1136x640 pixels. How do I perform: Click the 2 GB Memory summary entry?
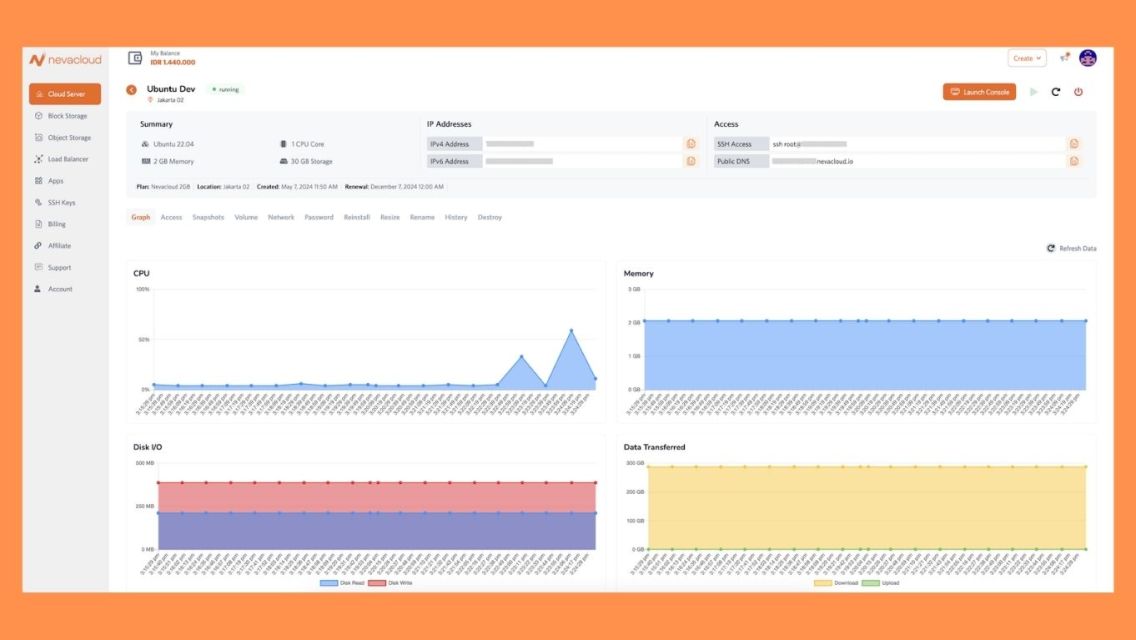[x=167, y=162]
